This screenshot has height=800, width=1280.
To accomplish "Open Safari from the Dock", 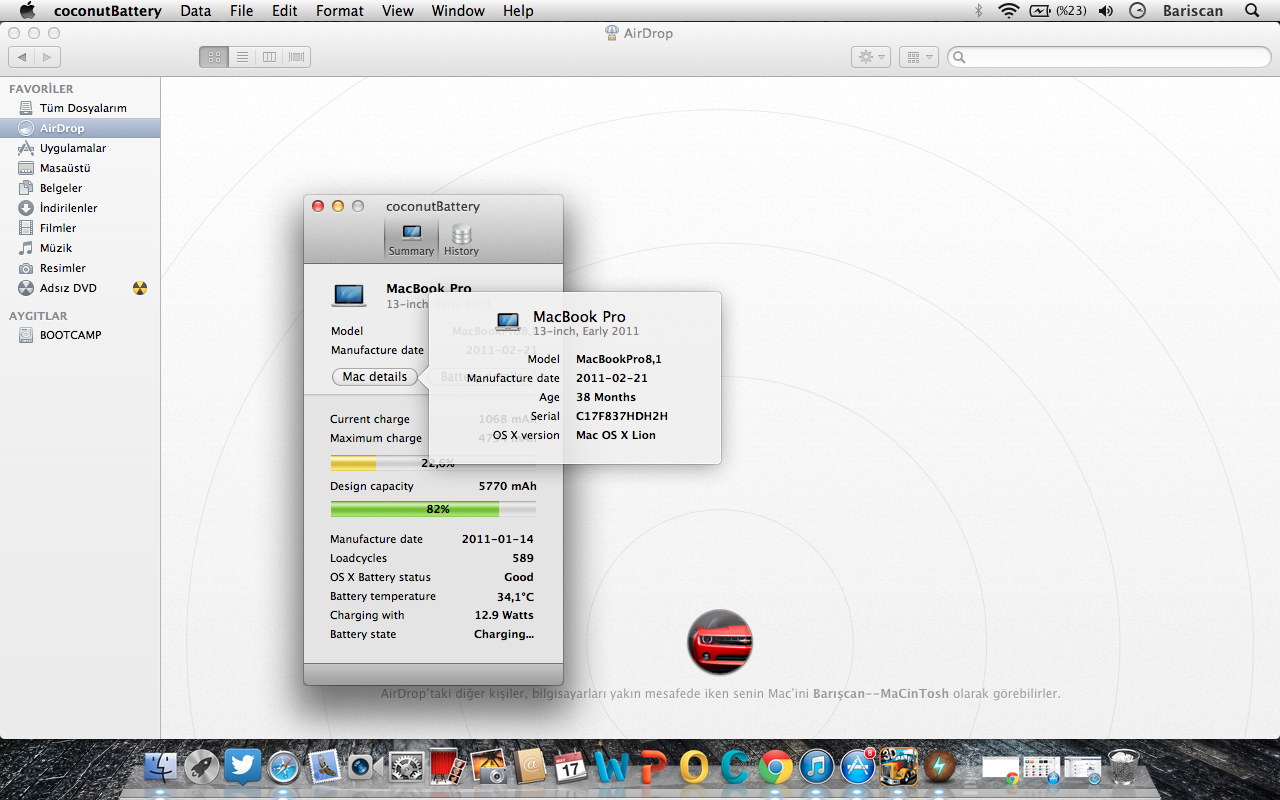I will point(284,767).
